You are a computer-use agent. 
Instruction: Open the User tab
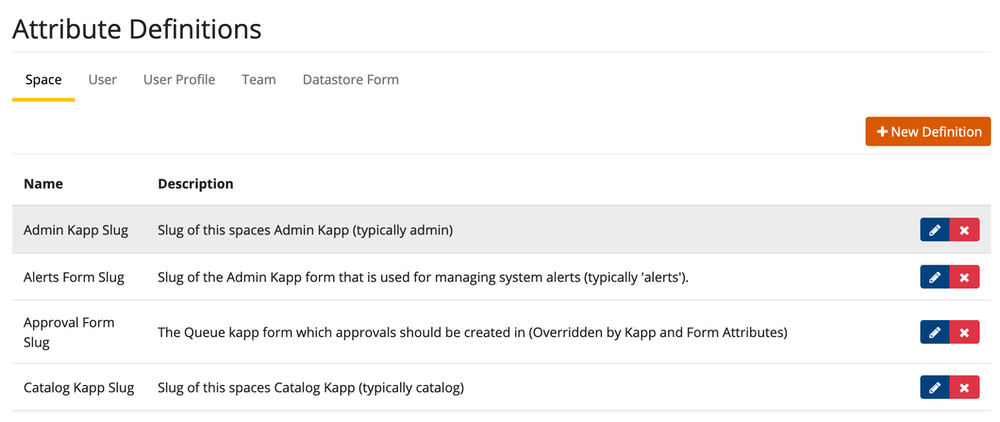pyautogui.click(x=102, y=80)
